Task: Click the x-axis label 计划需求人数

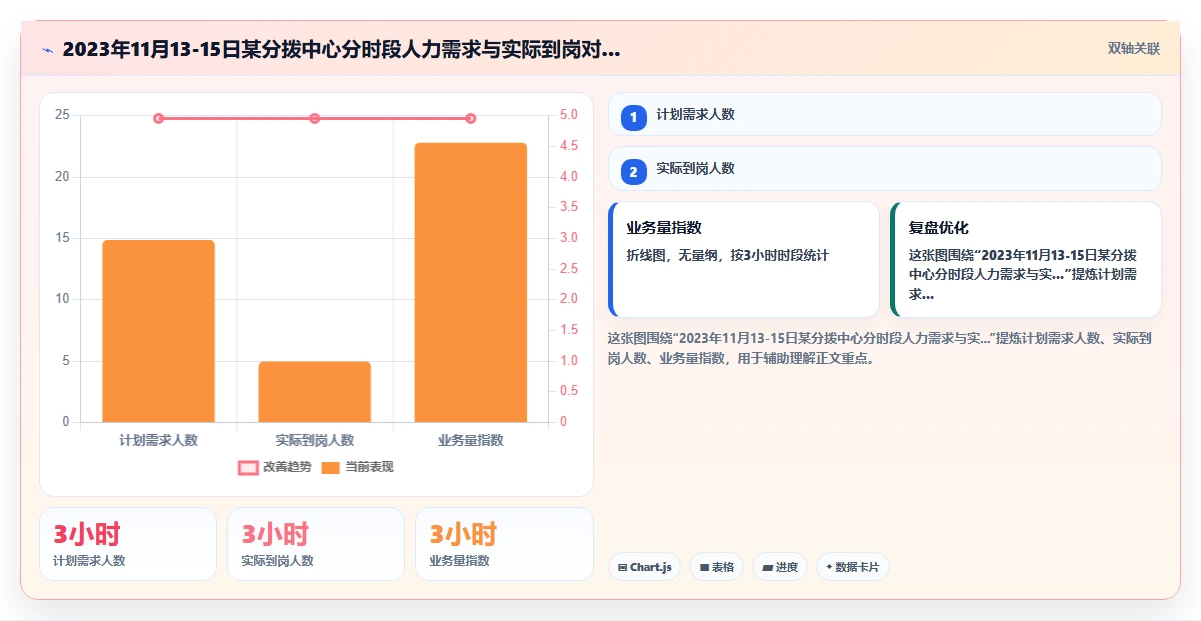Action: pyautogui.click(x=158, y=440)
